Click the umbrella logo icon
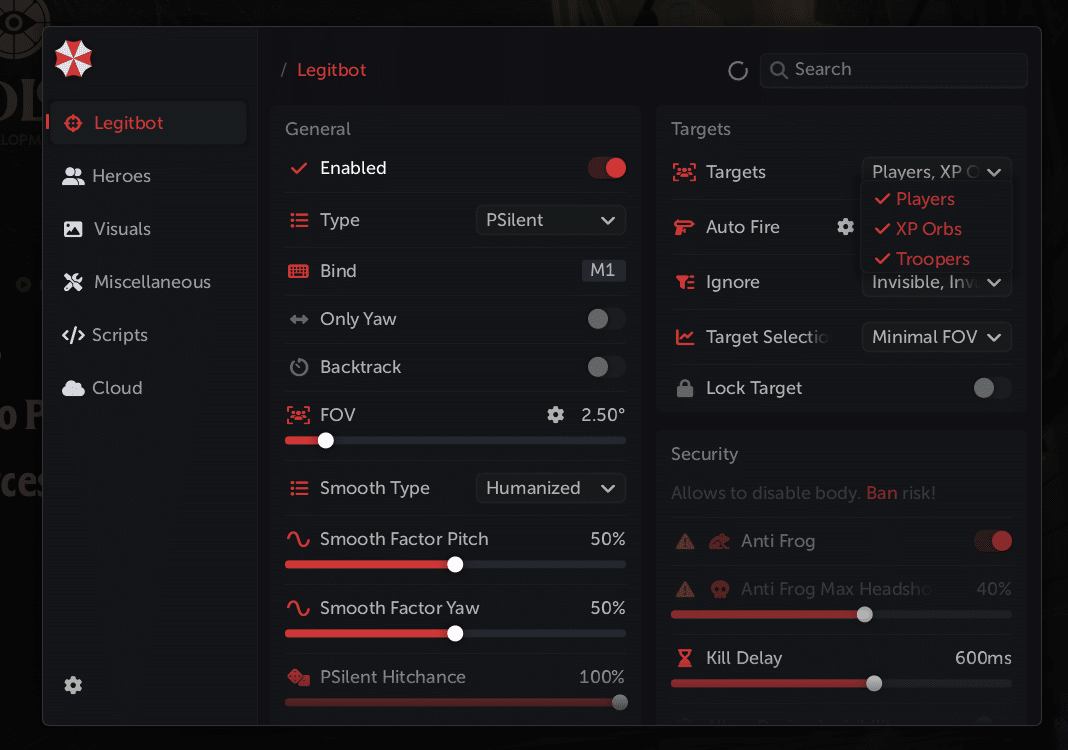Viewport: 1068px width, 750px height. 74,59
